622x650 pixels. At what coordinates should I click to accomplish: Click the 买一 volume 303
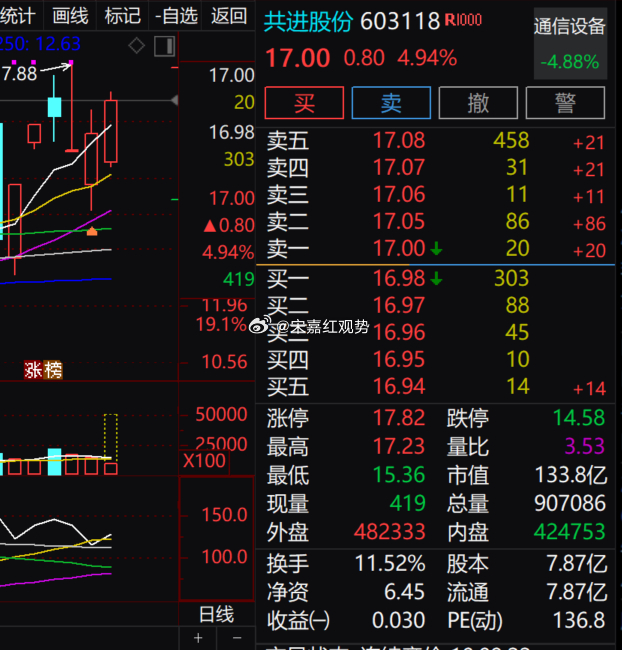click(512, 278)
